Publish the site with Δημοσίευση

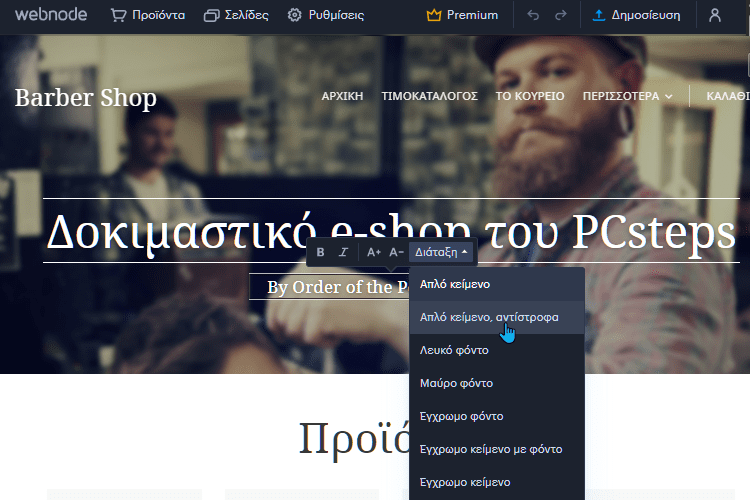point(636,15)
